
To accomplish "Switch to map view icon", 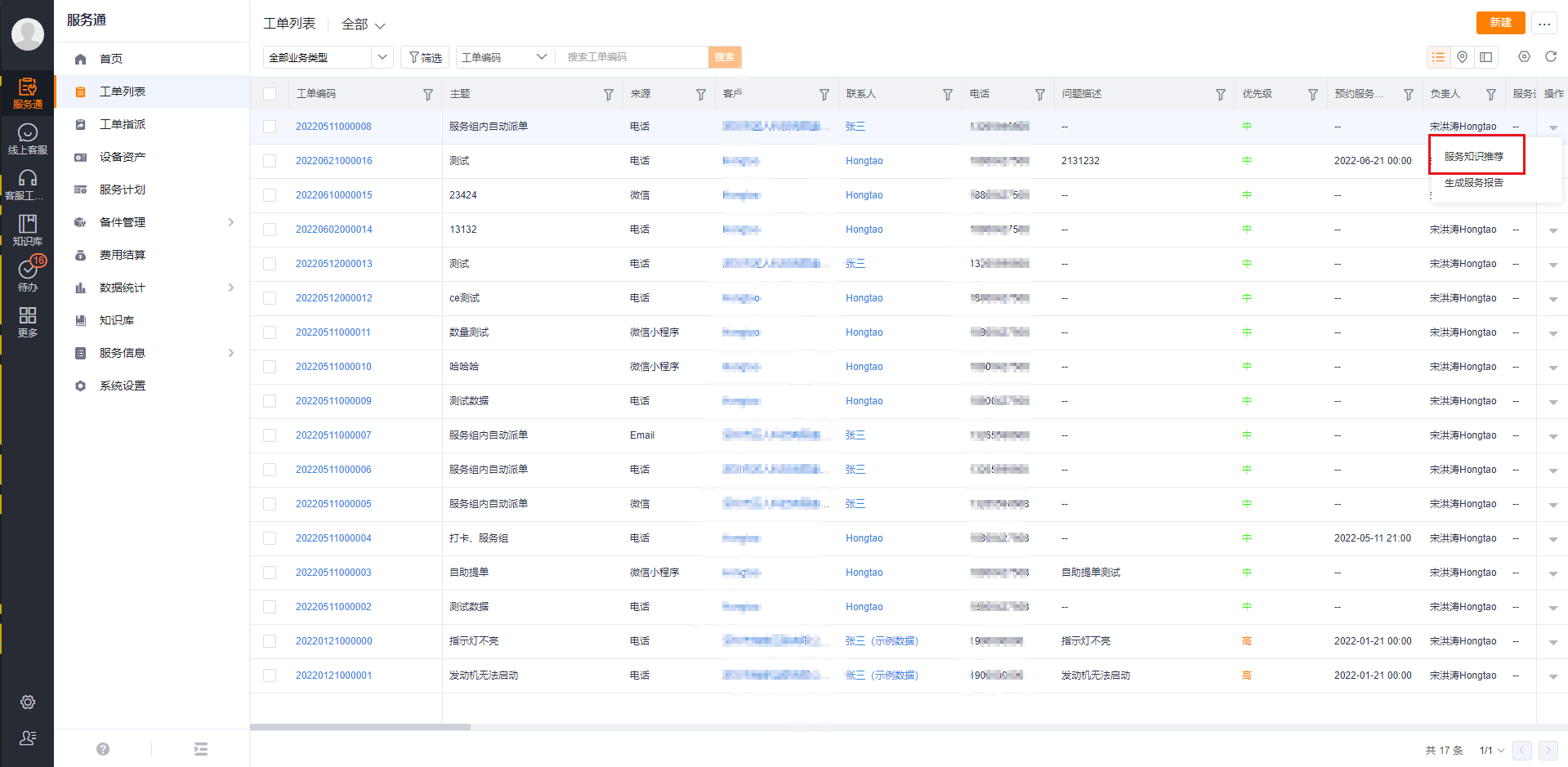I will click(x=1462, y=57).
